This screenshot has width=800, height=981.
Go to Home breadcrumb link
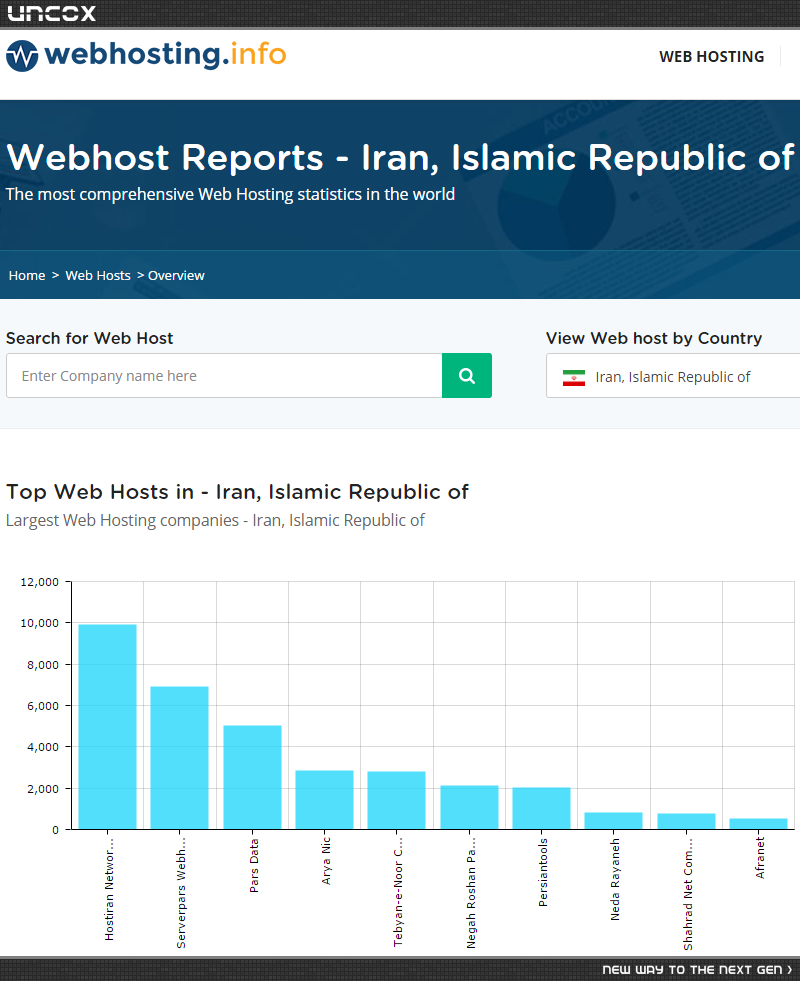27,275
